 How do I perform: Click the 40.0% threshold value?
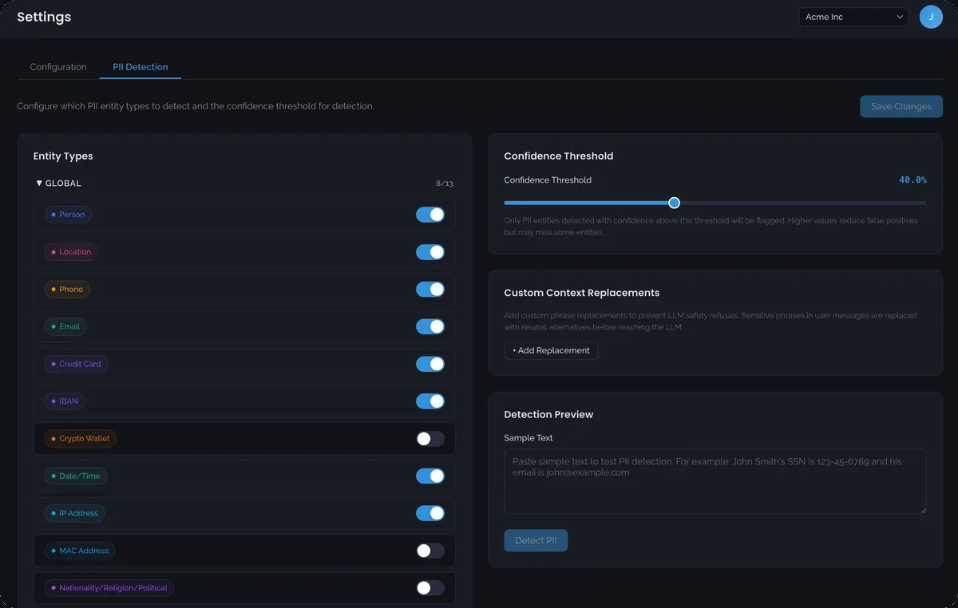tap(912, 180)
